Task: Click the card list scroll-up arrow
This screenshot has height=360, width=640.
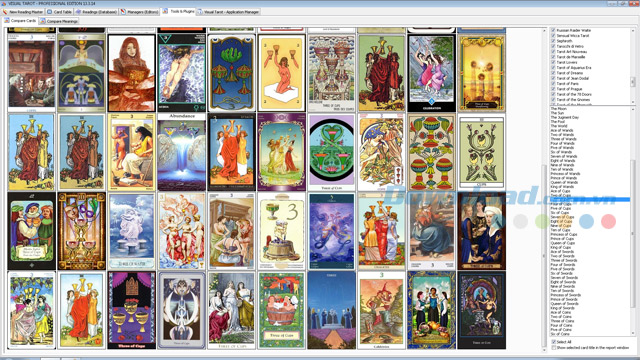Action: click(633, 109)
